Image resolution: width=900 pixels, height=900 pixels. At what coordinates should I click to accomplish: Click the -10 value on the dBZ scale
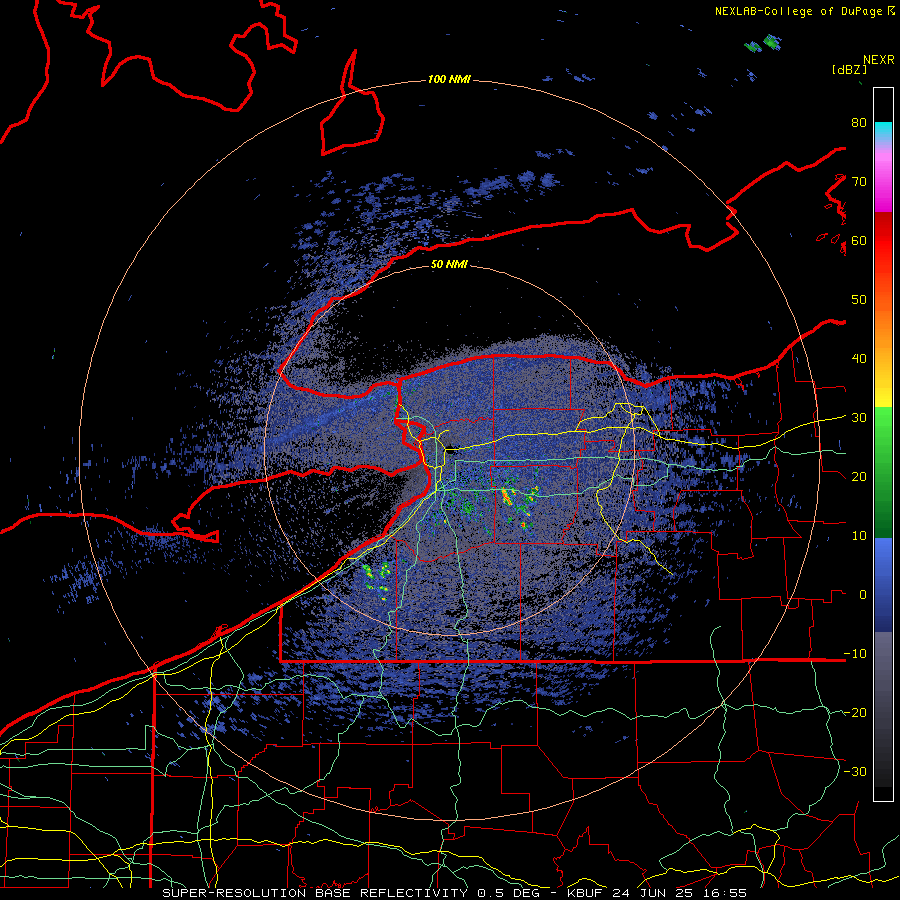click(x=855, y=654)
